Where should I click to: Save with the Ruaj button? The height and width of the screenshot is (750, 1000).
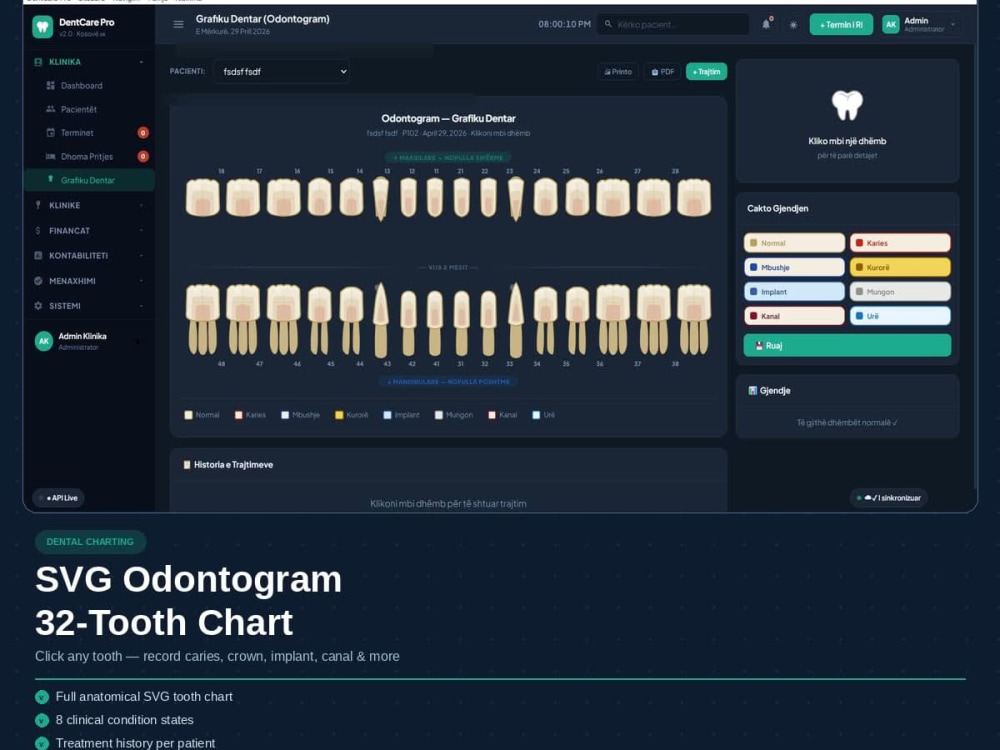[847, 345]
